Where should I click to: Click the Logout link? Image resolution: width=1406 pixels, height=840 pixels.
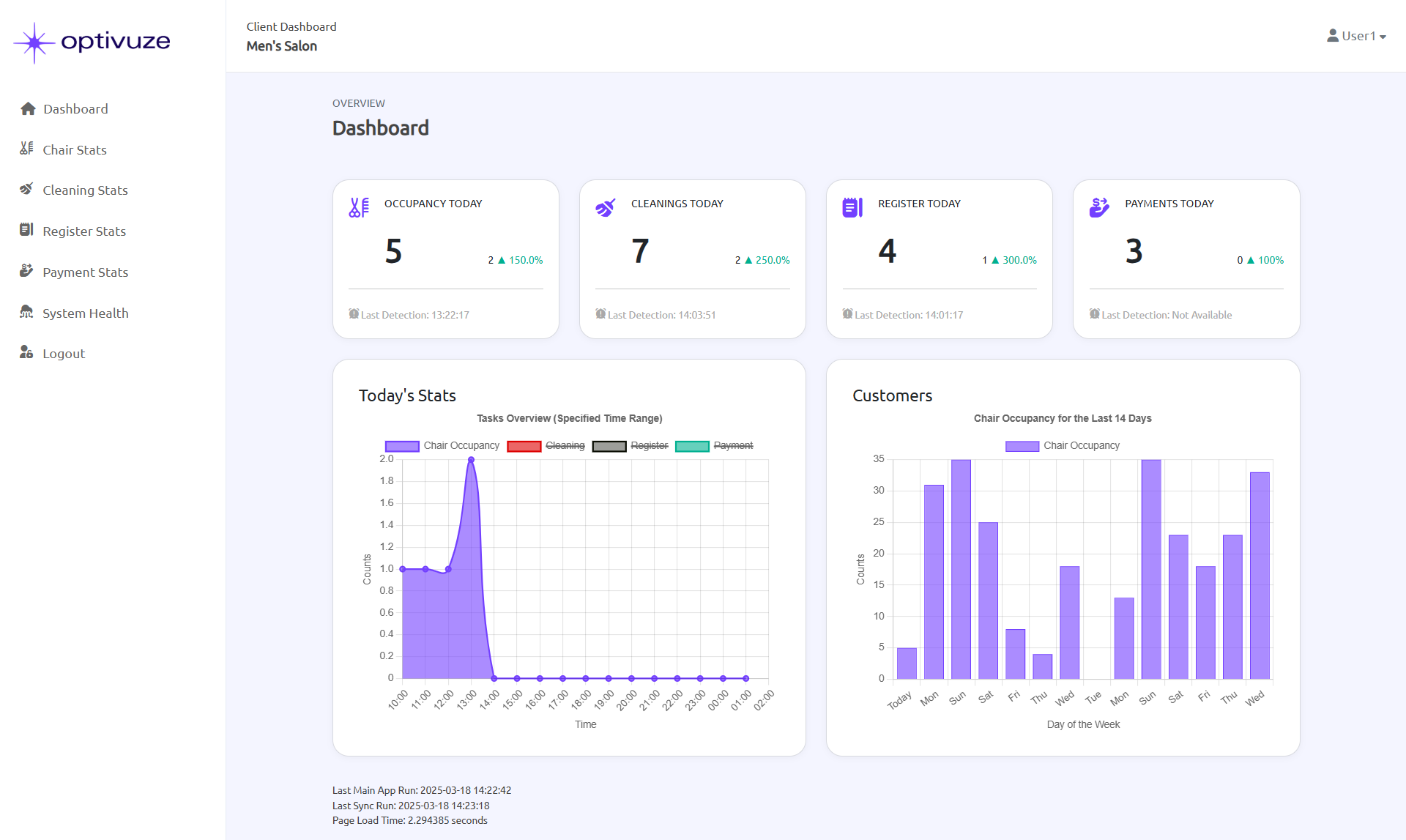pyautogui.click(x=64, y=354)
